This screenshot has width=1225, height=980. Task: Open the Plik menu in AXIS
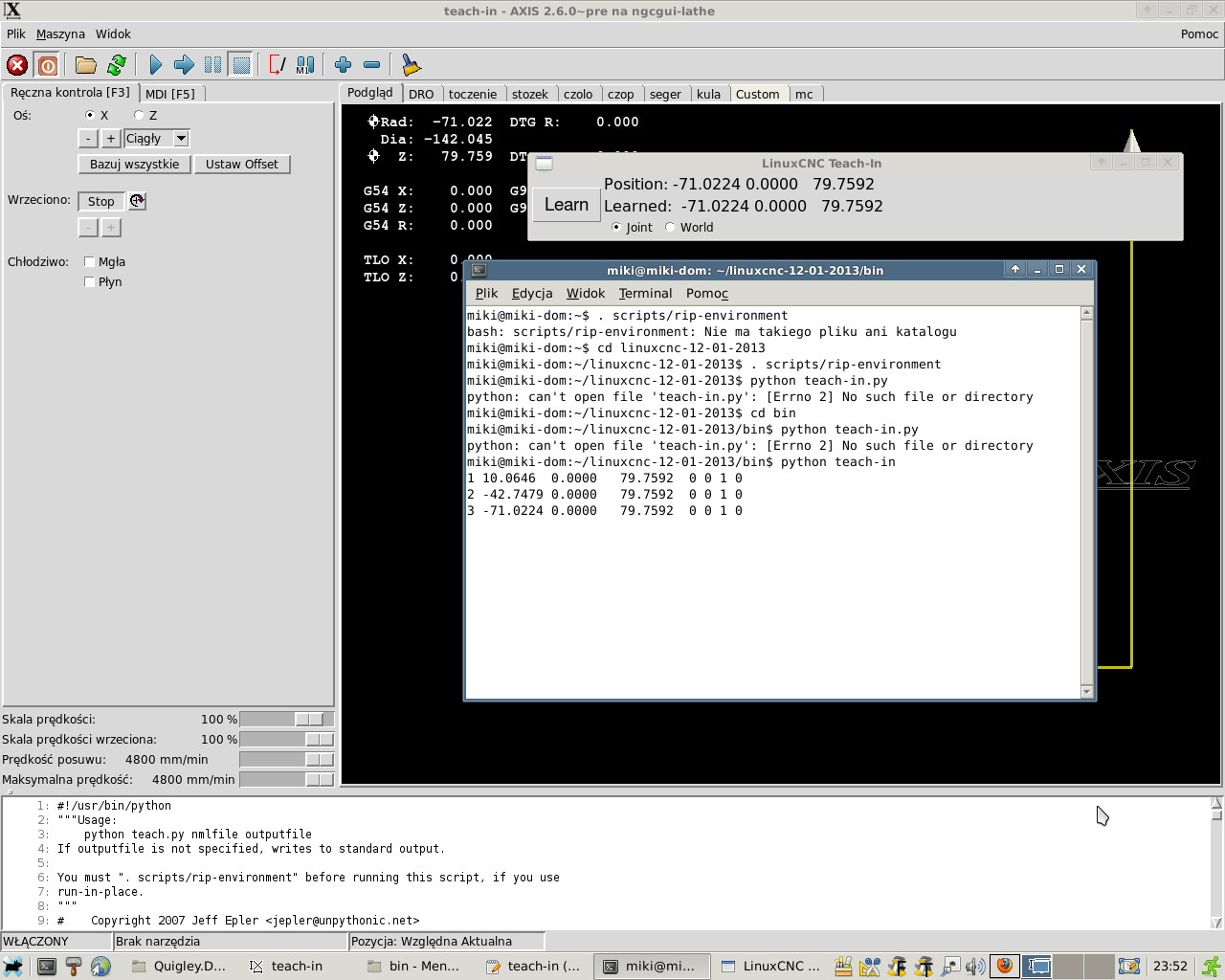[16, 33]
